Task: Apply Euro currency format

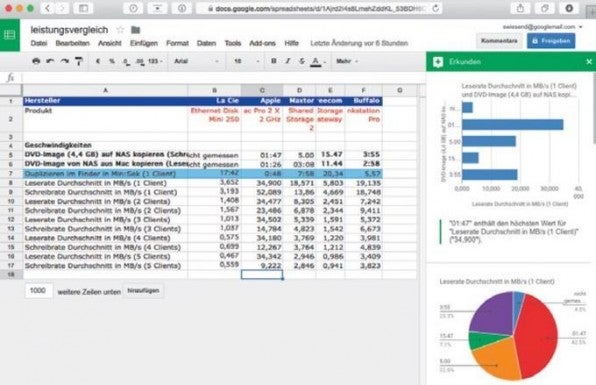Action: point(98,61)
